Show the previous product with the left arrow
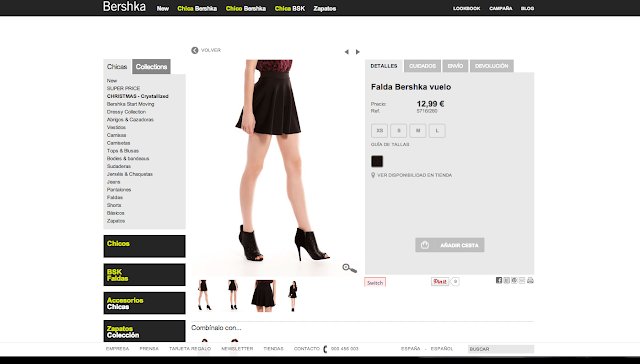Viewport: 640px width, 364px height. [x=347, y=52]
